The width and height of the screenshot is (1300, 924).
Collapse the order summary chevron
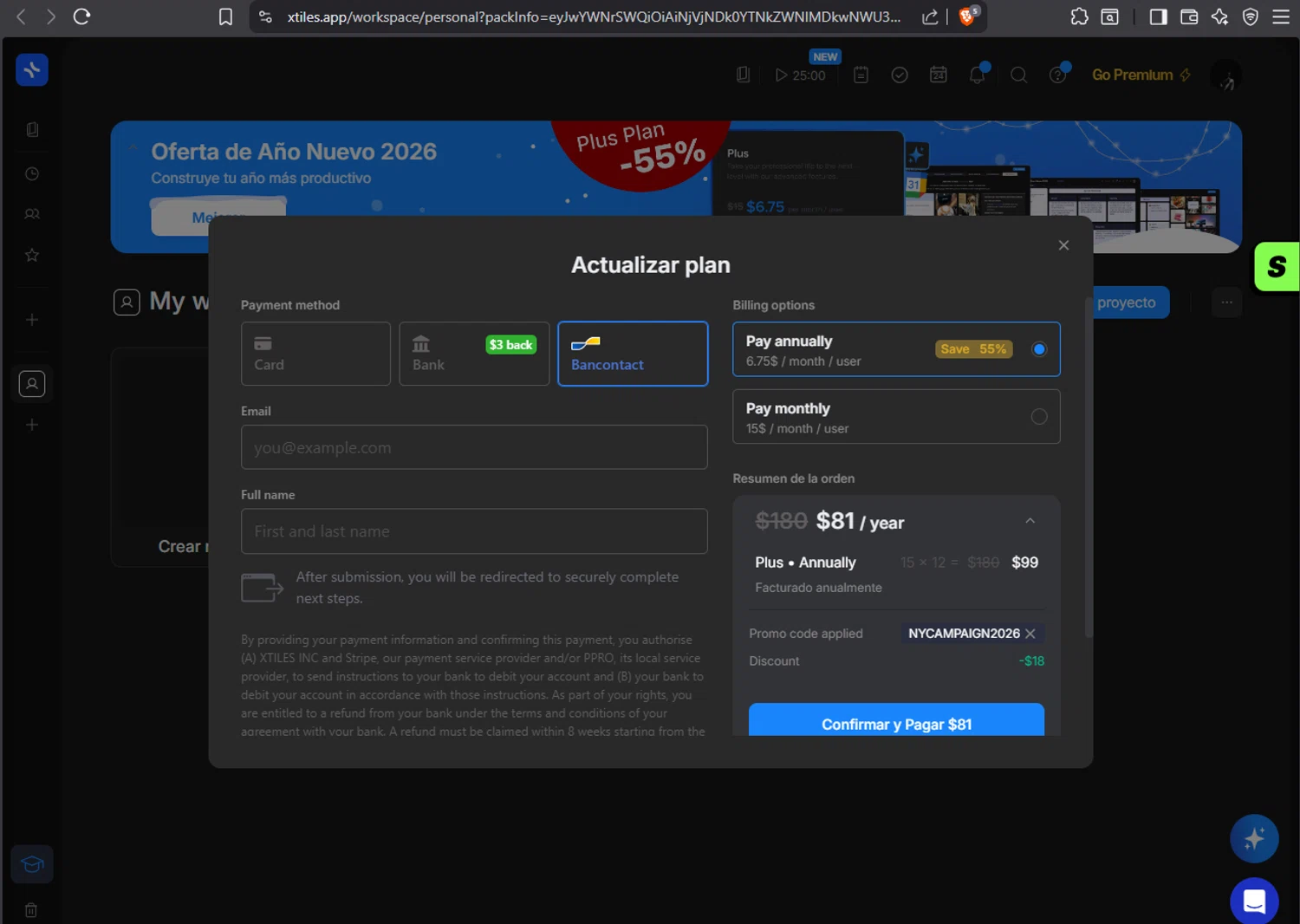pos(1030,521)
